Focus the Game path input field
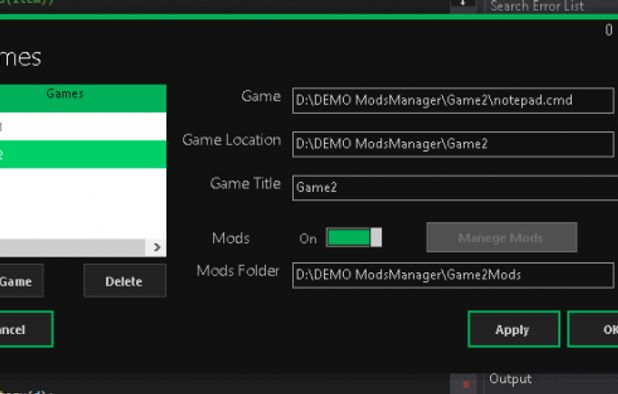The width and height of the screenshot is (618, 394). point(453,100)
